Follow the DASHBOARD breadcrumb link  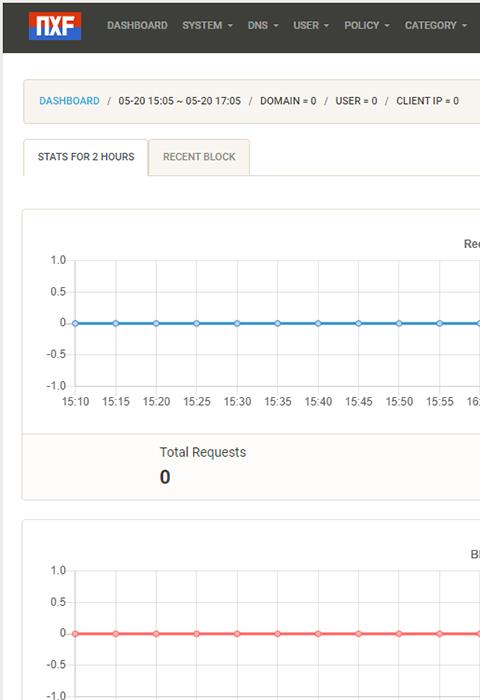pyautogui.click(x=69, y=101)
